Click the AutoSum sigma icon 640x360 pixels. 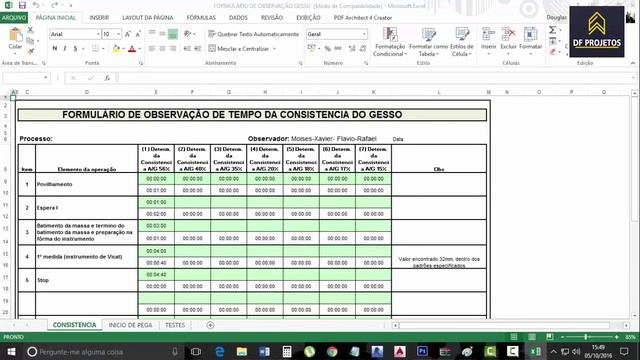click(x=553, y=30)
